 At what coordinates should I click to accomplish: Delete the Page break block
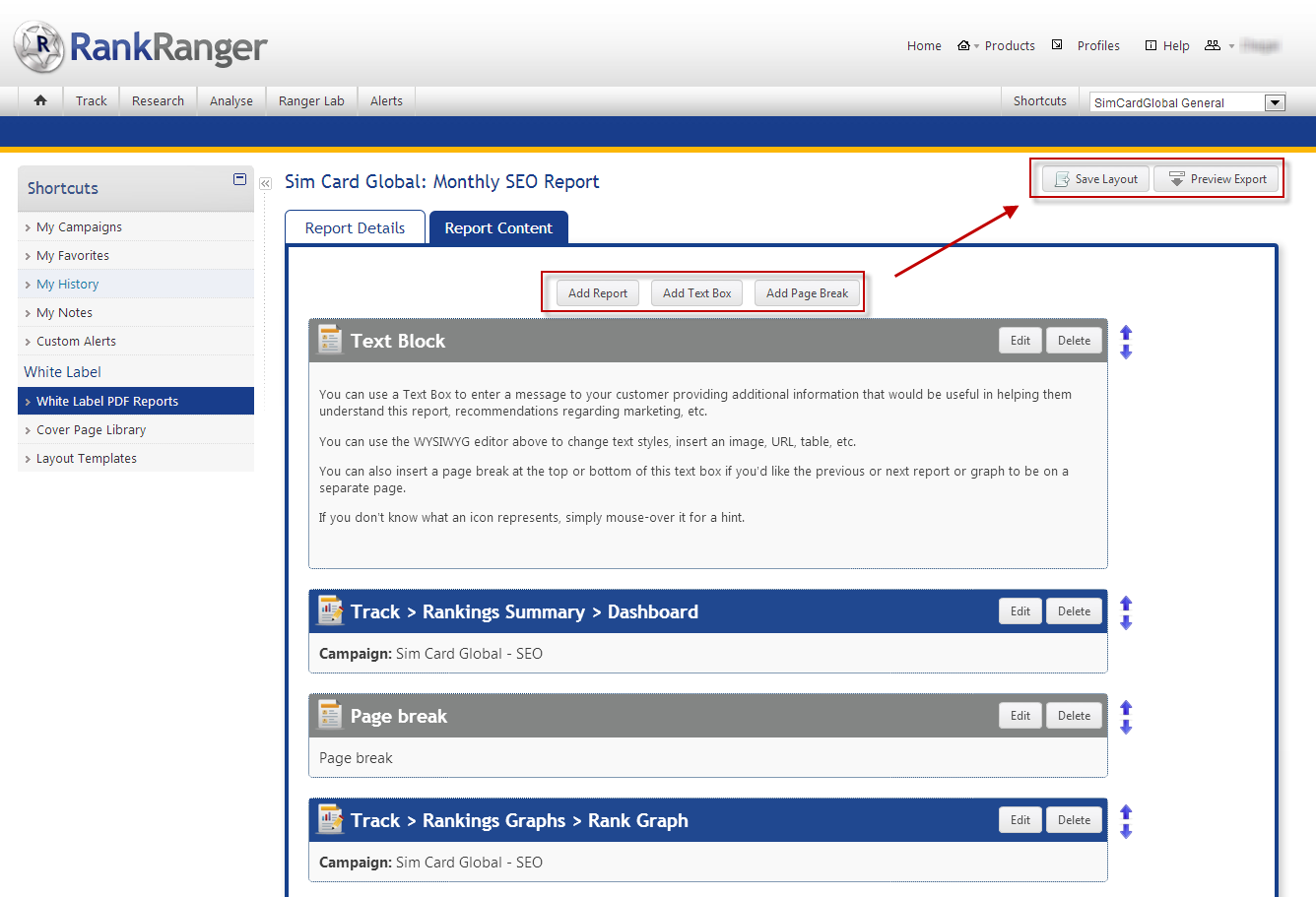point(1074,716)
